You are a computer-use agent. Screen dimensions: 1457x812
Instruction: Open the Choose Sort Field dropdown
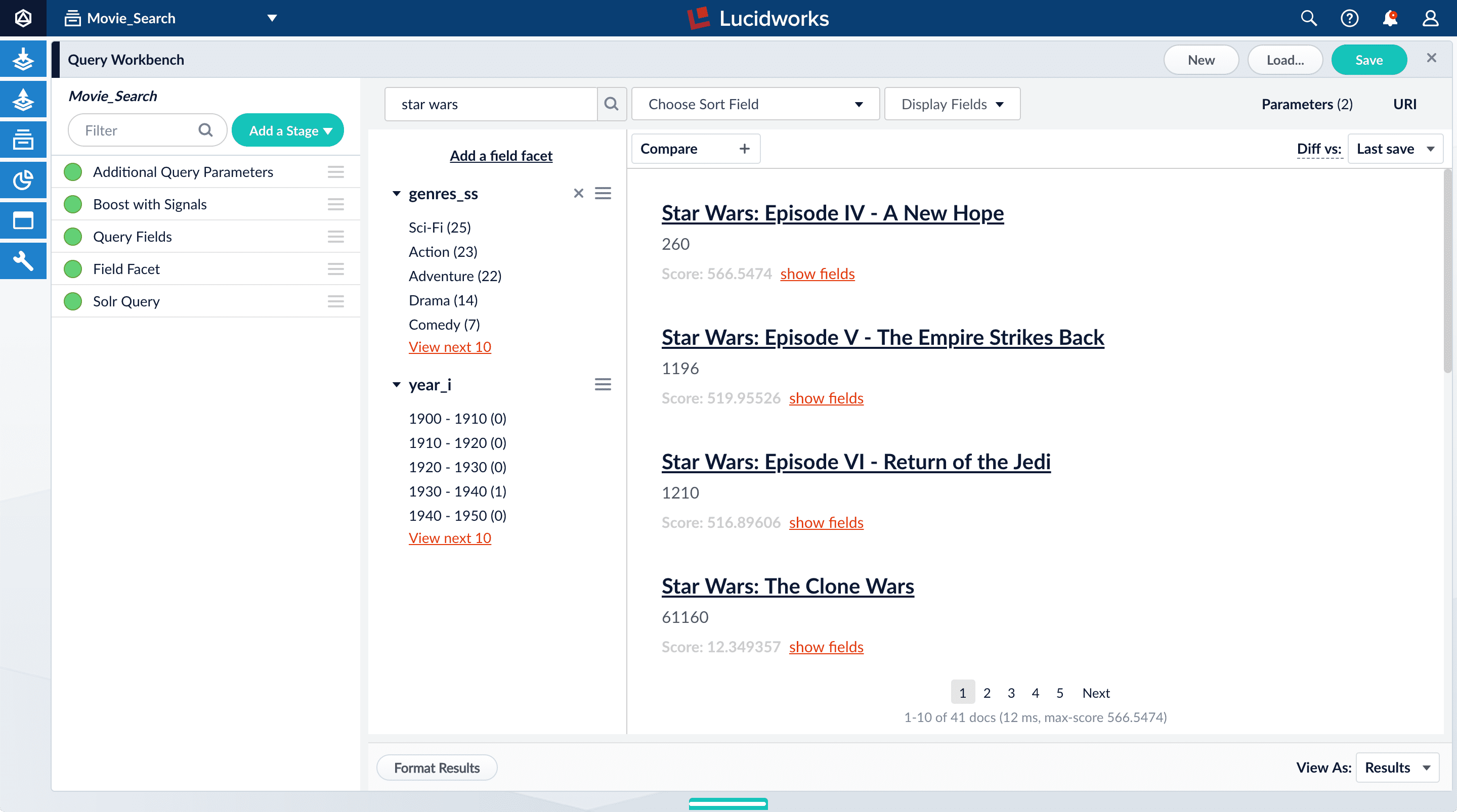tap(753, 103)
